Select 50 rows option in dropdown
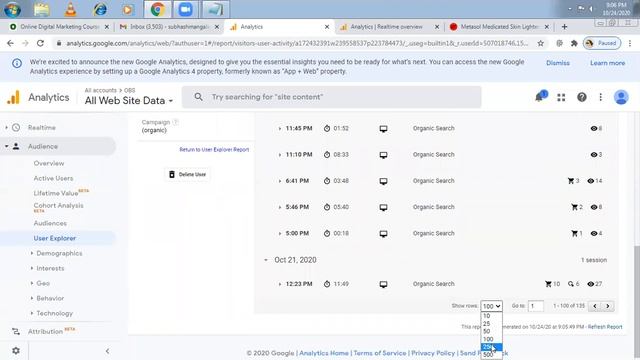Image resolution: width=640 pixels, height=360 pixels. 491,331
